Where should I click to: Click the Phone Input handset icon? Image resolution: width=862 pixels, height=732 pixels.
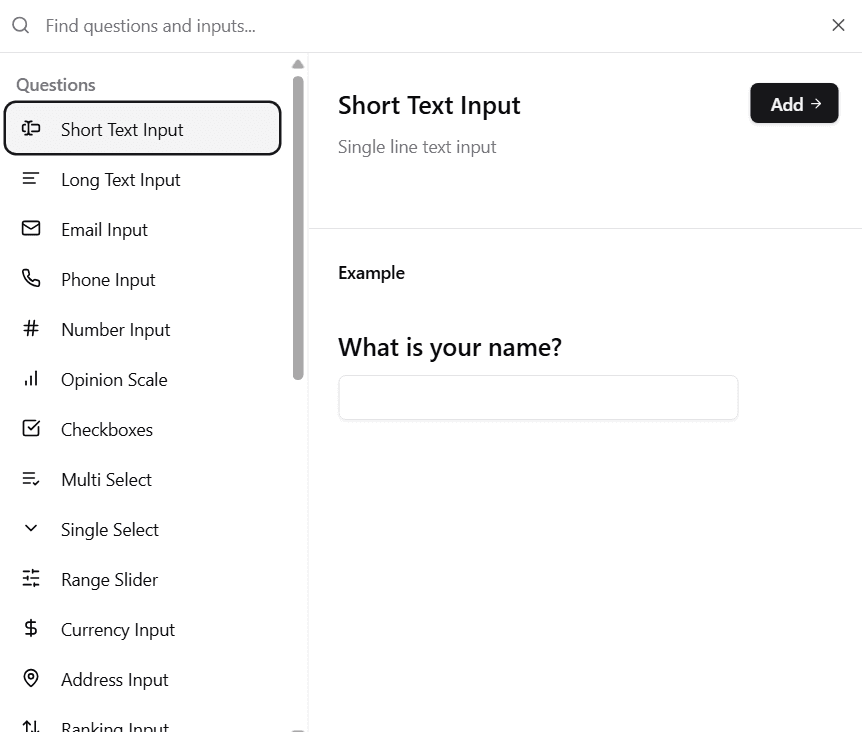[x=30, y=278]
